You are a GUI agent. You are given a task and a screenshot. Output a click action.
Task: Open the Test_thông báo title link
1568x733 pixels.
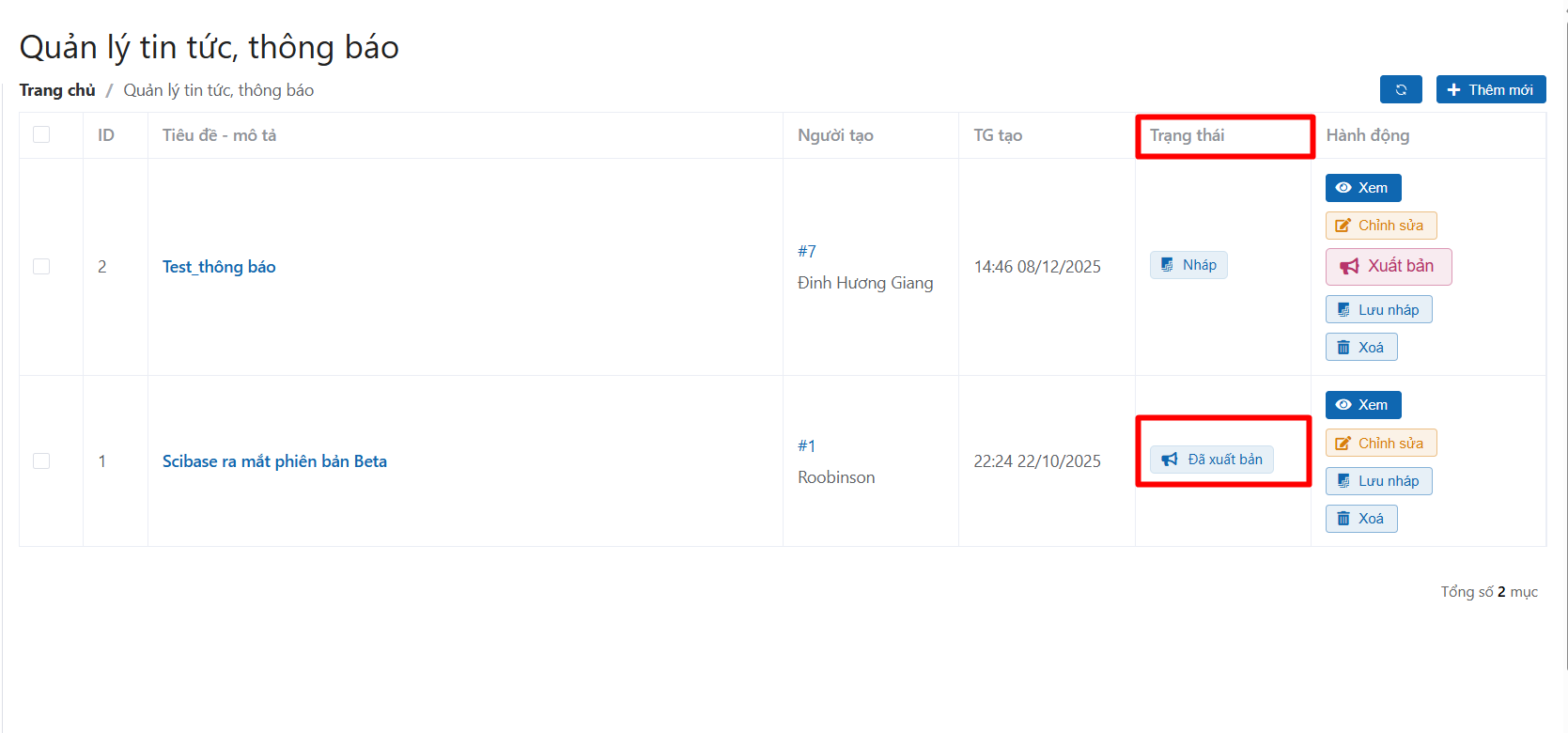point(219,267)
